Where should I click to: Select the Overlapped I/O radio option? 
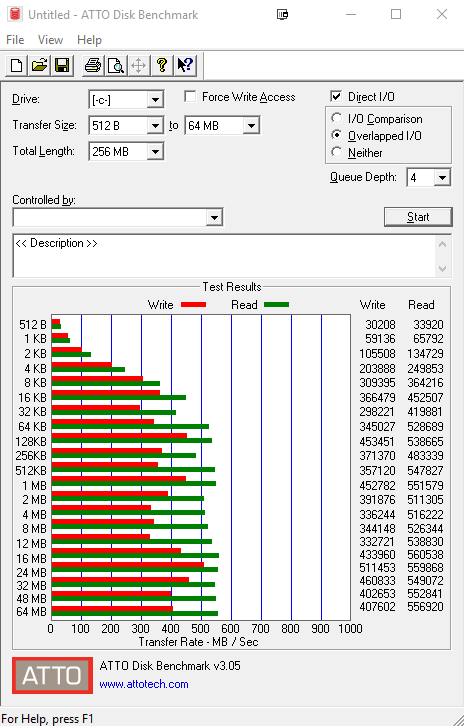[337, 135]
